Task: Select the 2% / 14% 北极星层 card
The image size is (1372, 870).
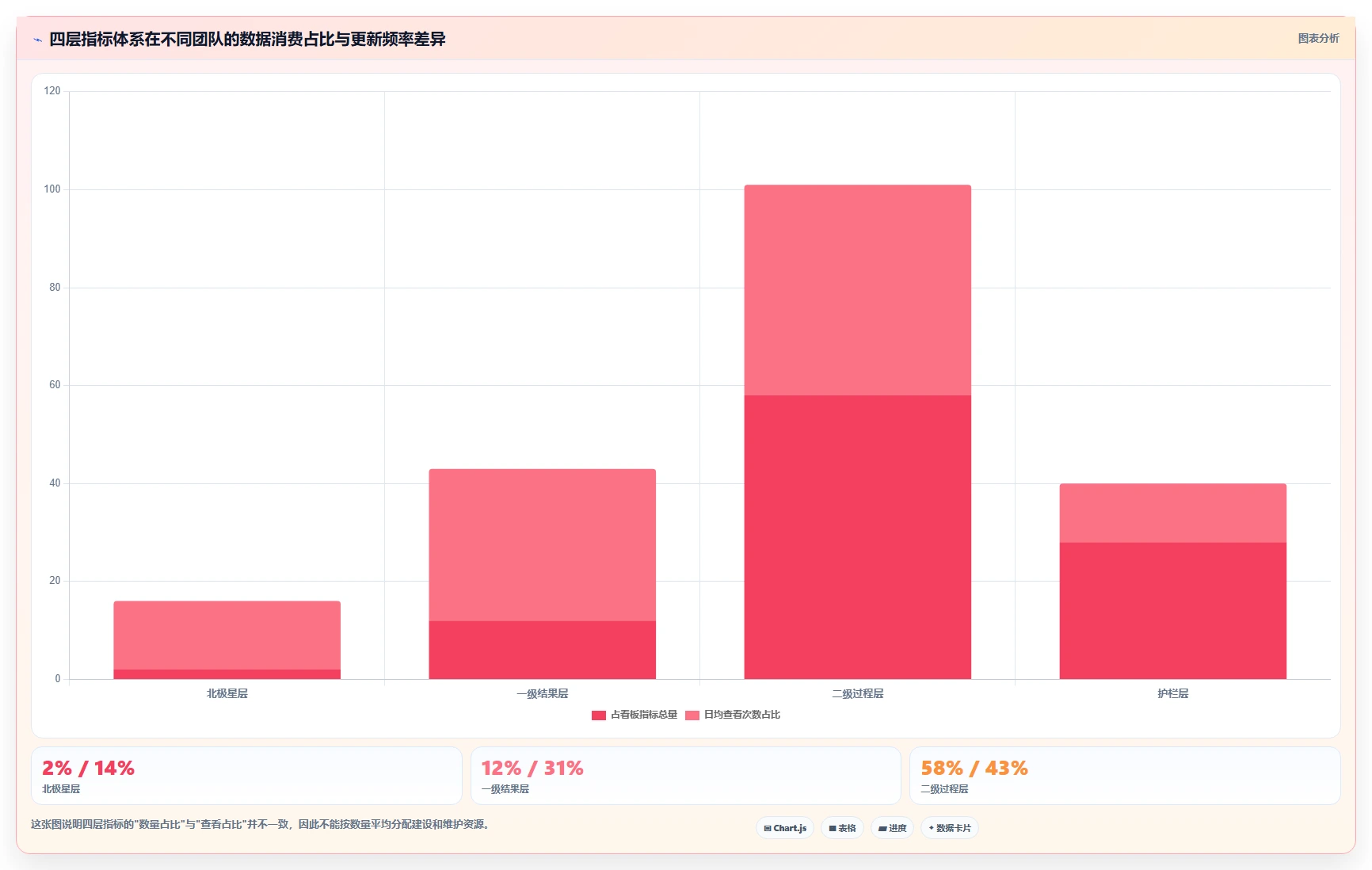Action: click(246, 776)
